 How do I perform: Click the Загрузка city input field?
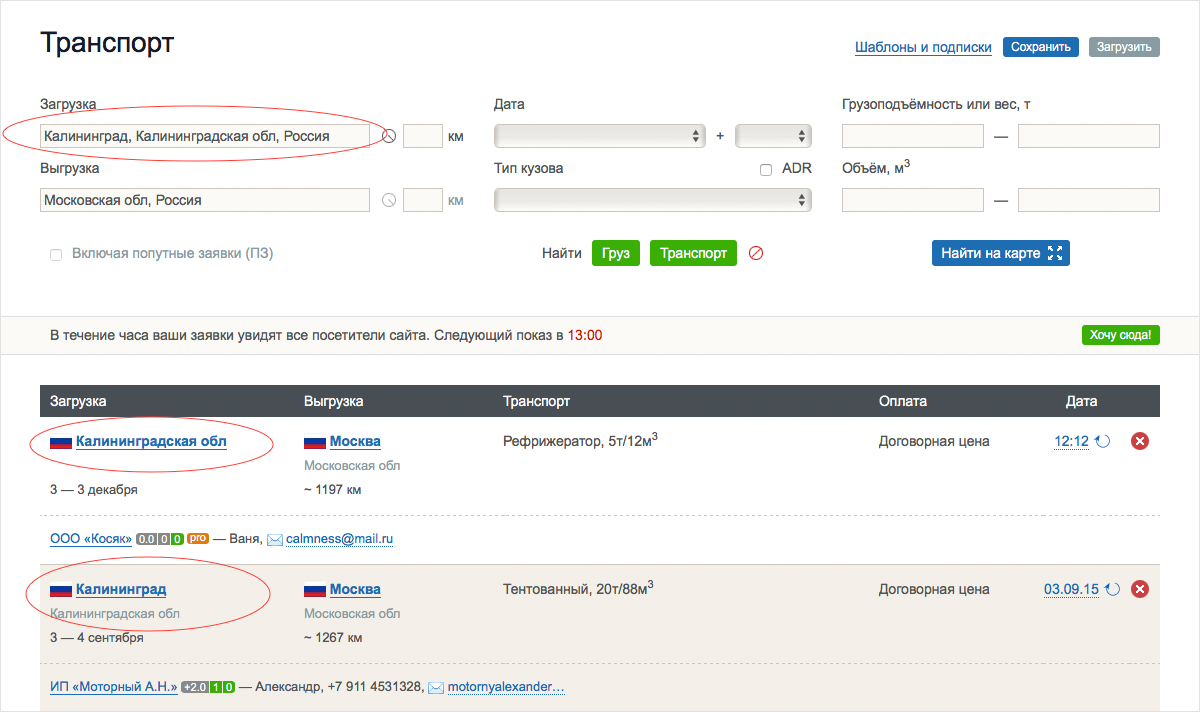point(205,136)
